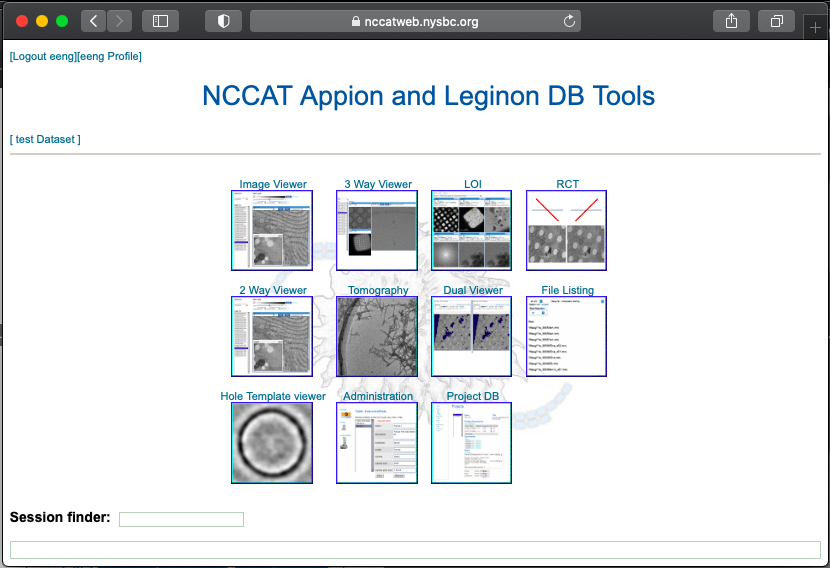Image resolution: width=830 pixels, height=568 pixels.
Task: Open the 2 Way Viewer text link
Action: 273,290
